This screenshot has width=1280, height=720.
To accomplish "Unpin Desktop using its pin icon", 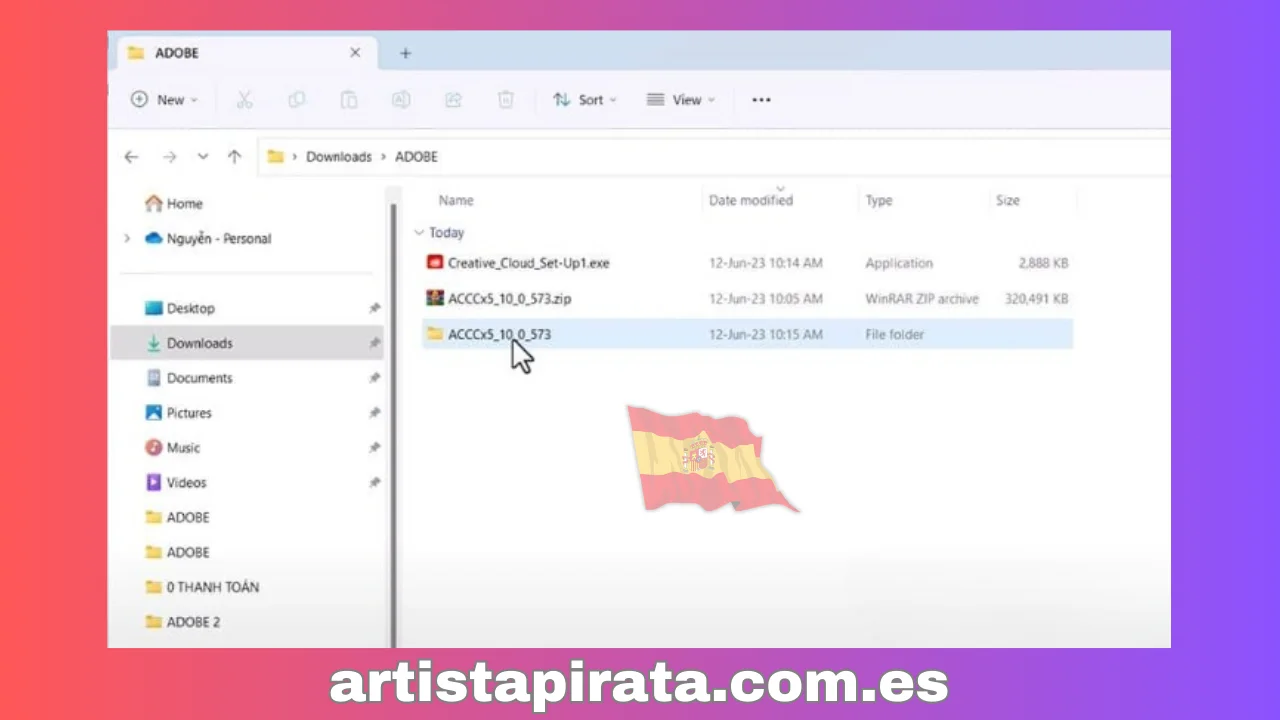I will coord(374,309).
